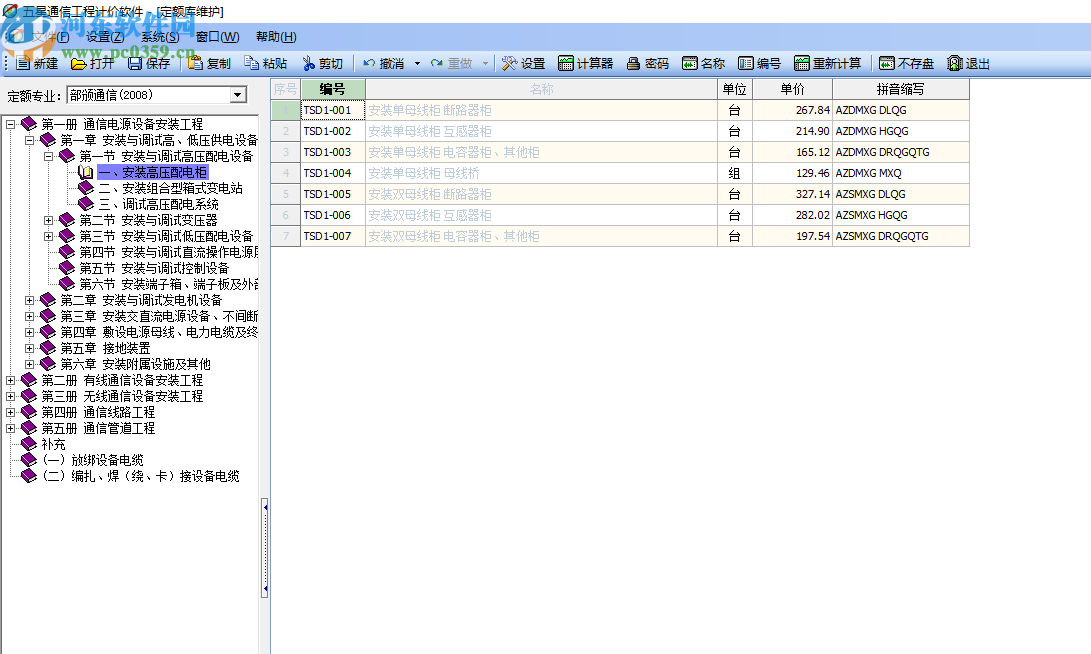This screenshot has height=654, width=1091.
Task: Undo with the 撤消 toolbar icon
Action: (369, 63)
